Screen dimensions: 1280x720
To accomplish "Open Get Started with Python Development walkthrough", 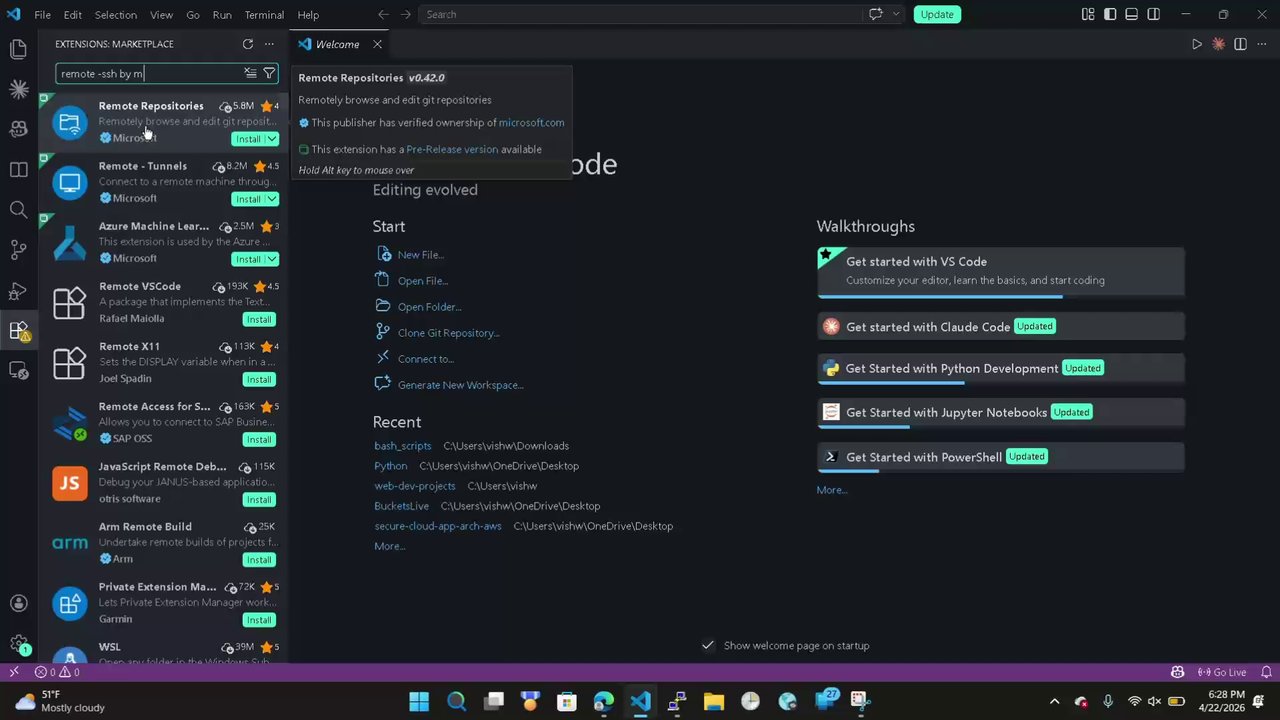I will click(x=1001, y=368).
